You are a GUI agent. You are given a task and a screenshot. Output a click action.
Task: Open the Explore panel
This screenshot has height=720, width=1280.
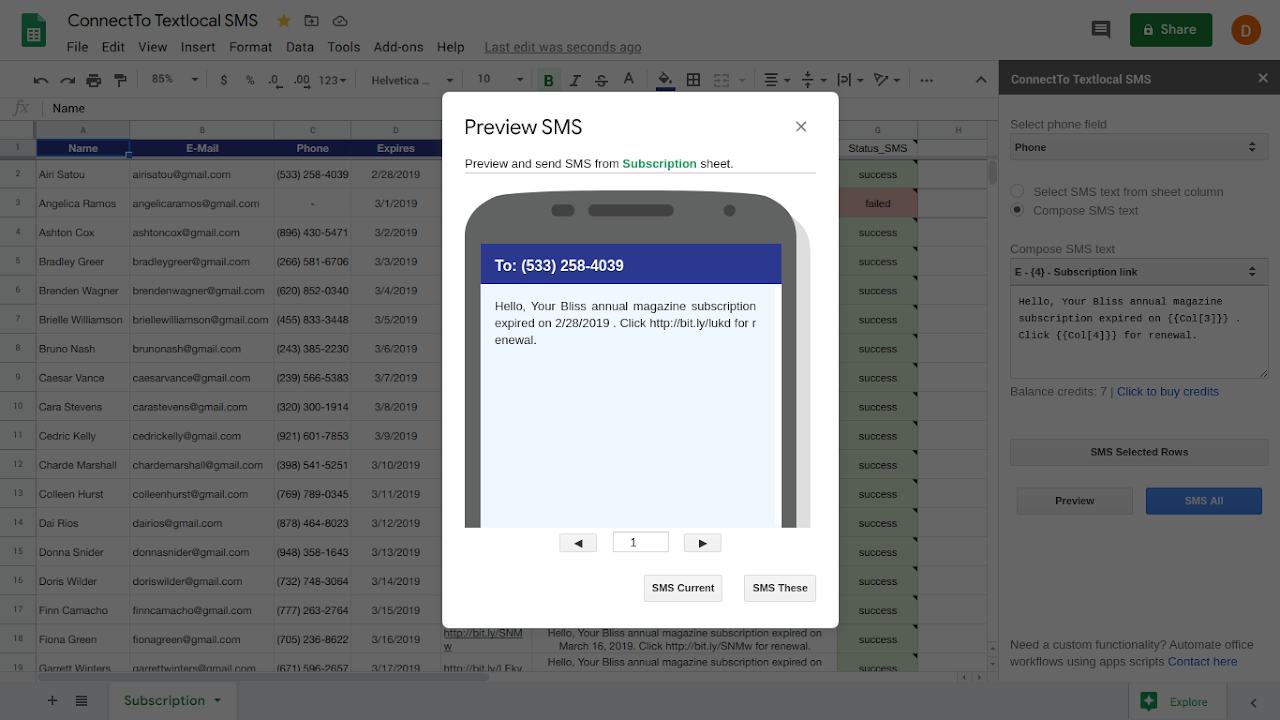click(1175, 701)
